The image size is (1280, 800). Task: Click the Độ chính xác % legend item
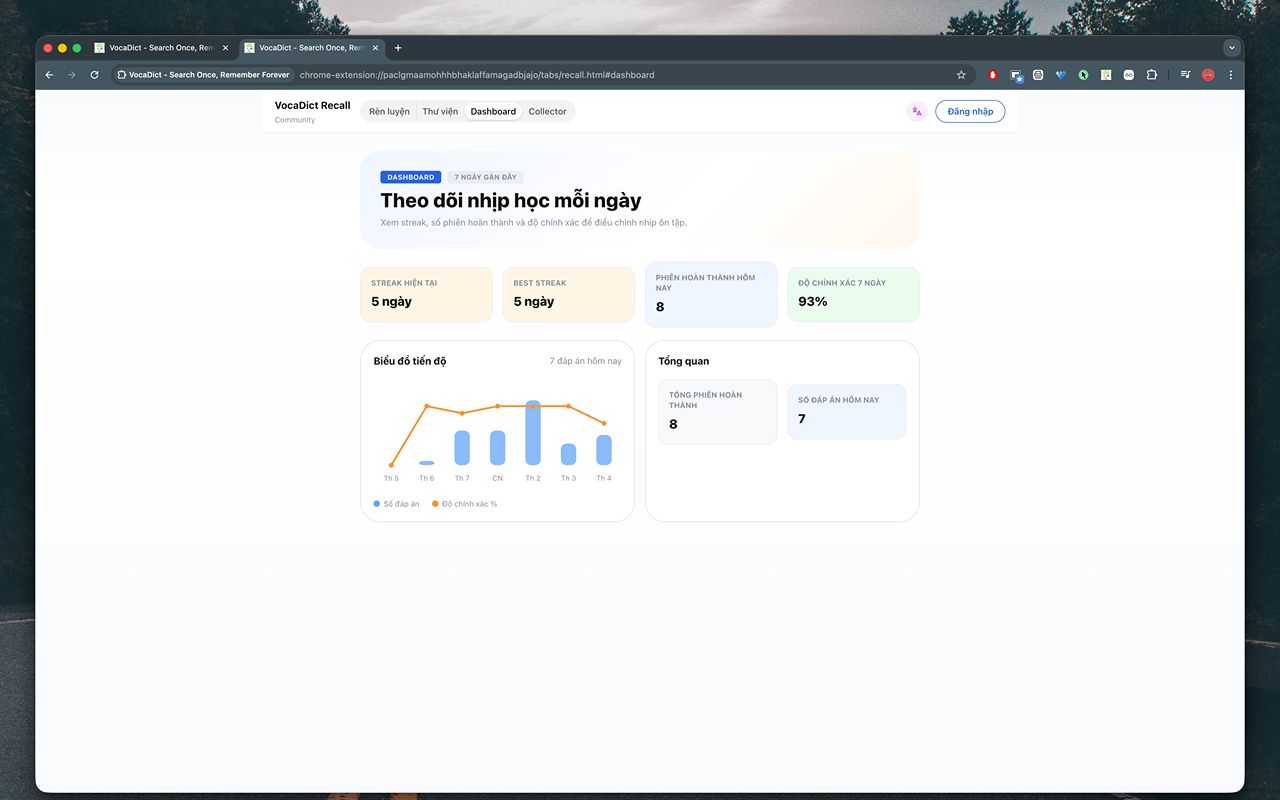click(464, 504)
